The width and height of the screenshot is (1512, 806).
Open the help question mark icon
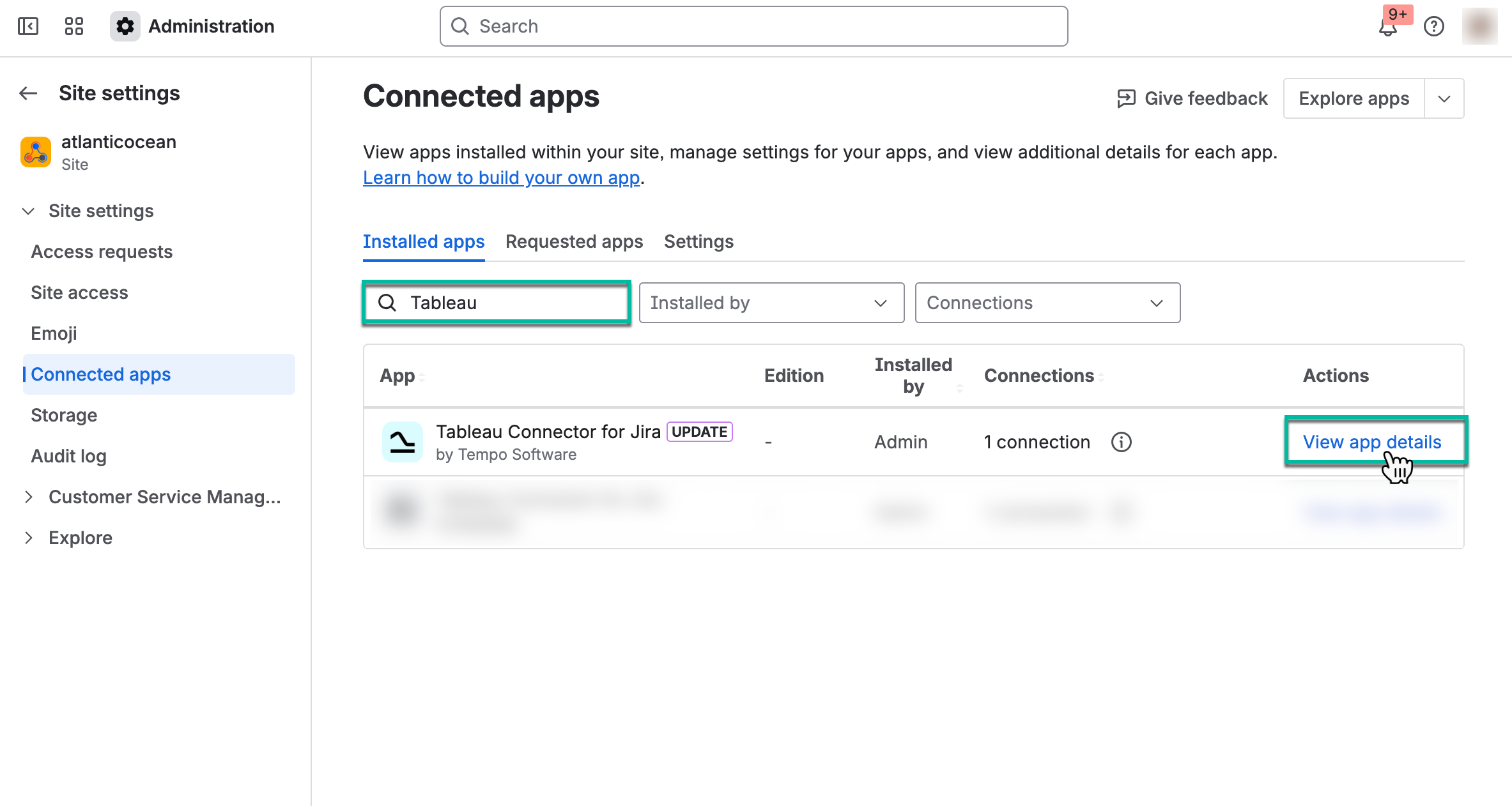[1434, 27]
